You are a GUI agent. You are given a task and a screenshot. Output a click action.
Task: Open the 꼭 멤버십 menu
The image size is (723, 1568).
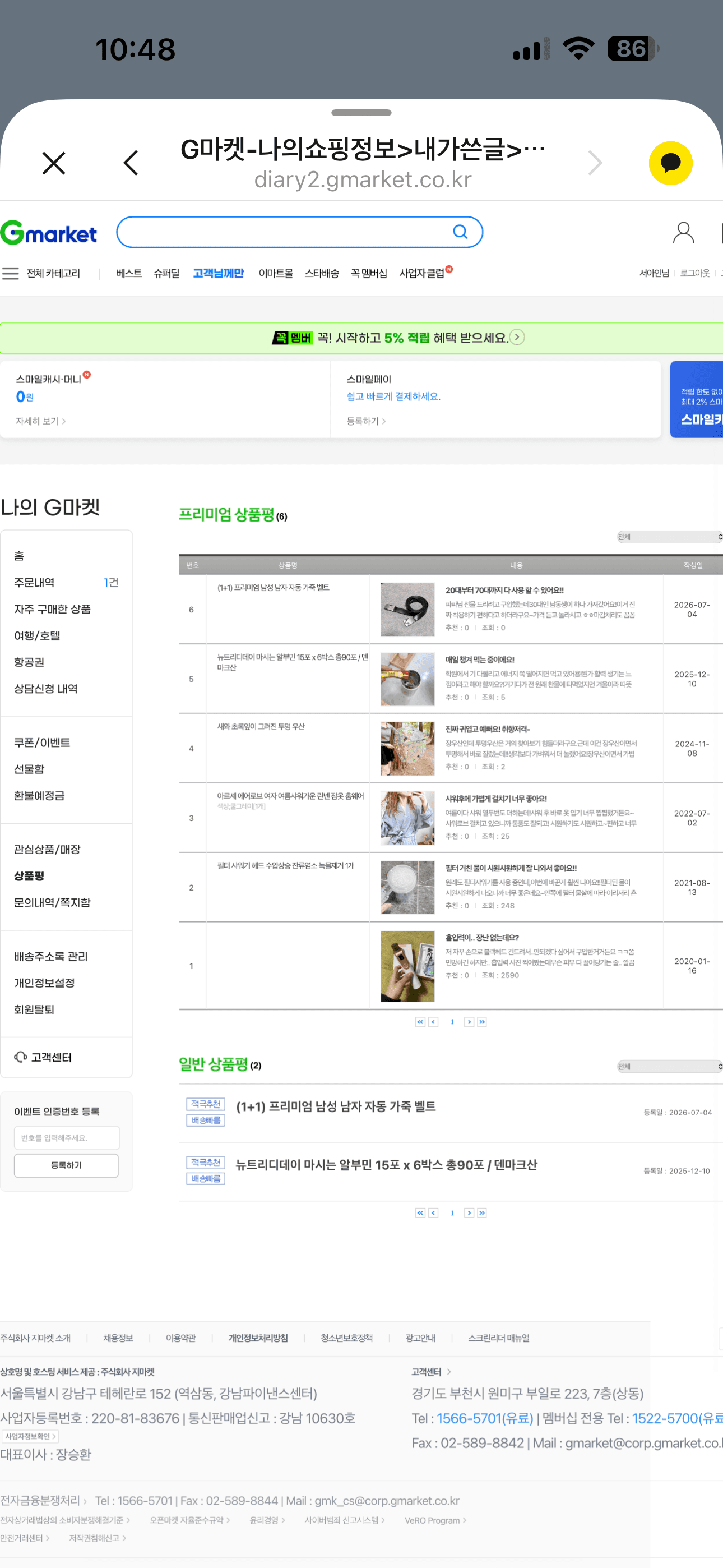coord(369,273)
